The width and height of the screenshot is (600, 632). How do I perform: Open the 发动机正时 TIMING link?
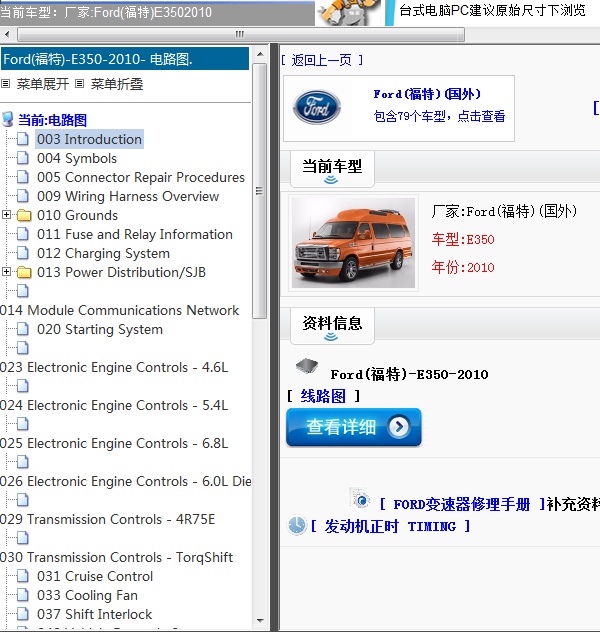390,526
